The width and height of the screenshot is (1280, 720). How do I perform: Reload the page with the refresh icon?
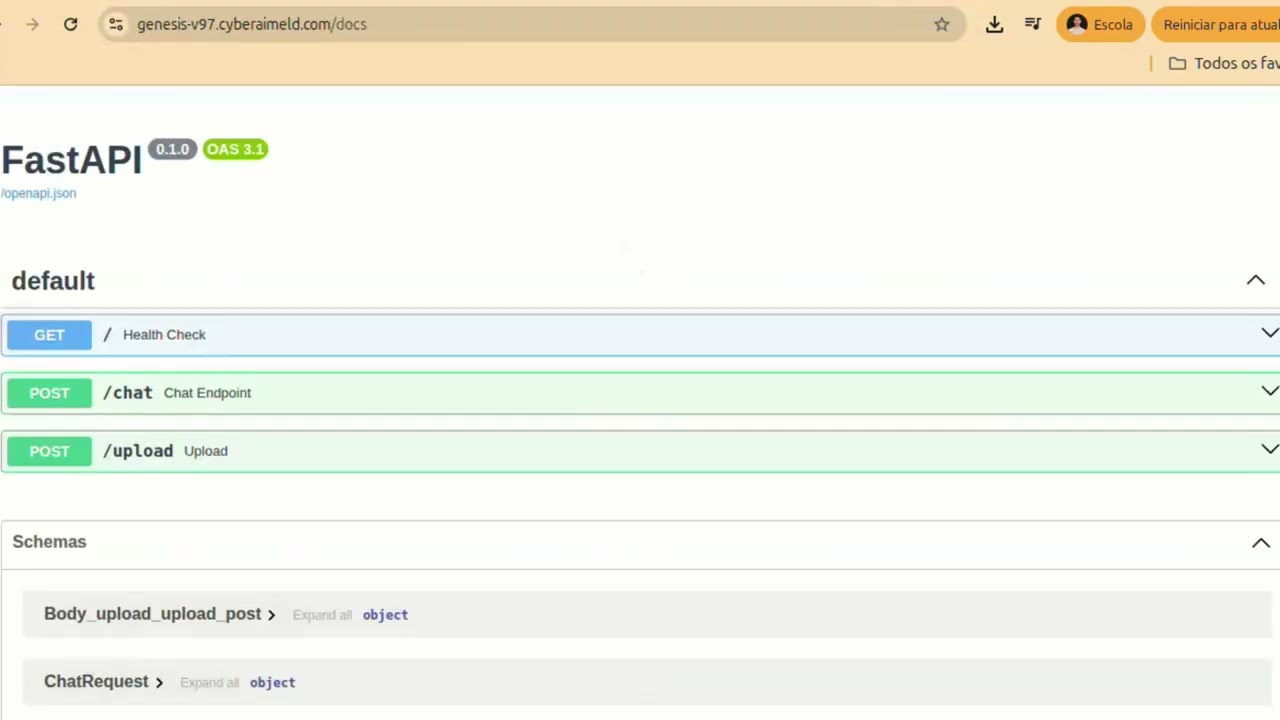[x=70, y=24]
